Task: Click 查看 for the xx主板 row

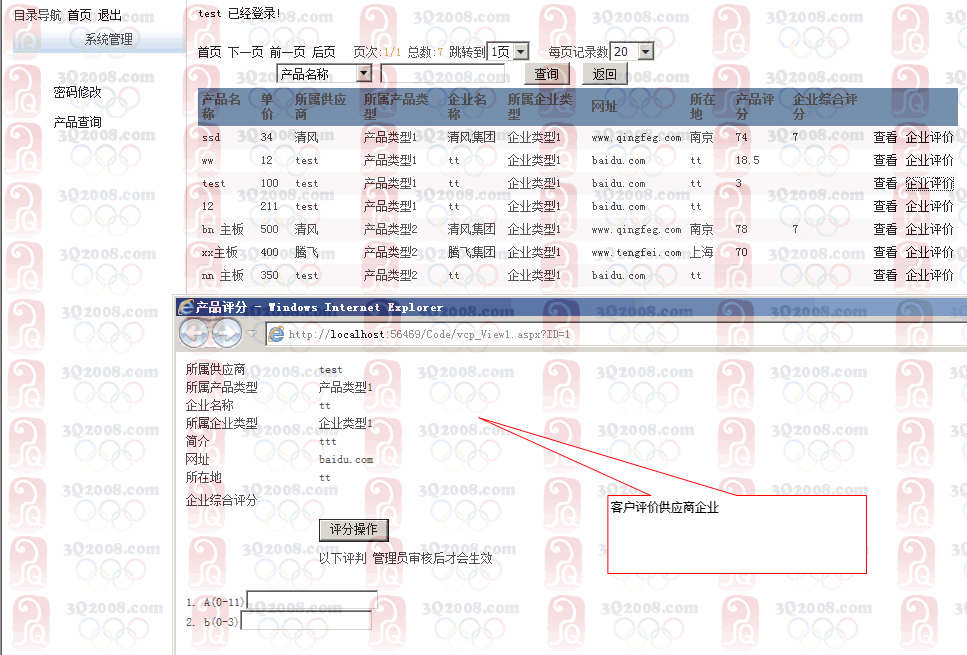Action: tap(885, 252)
